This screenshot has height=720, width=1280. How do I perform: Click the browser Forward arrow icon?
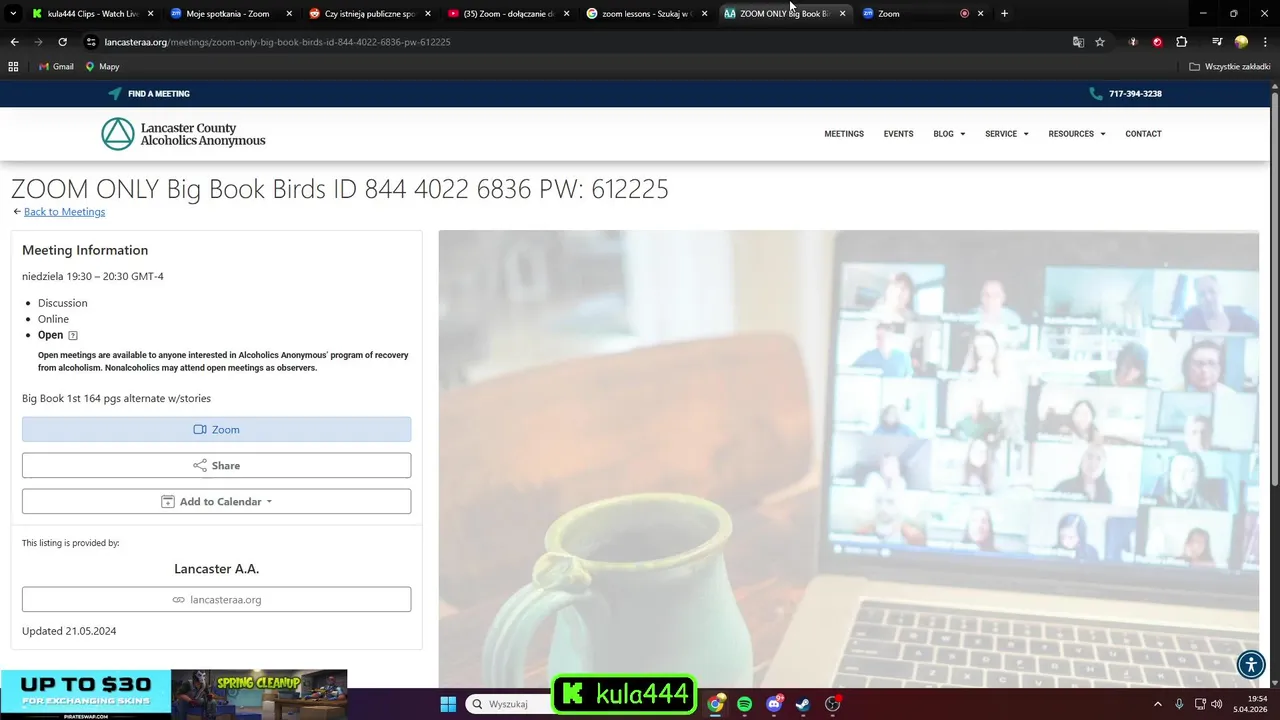38,42
